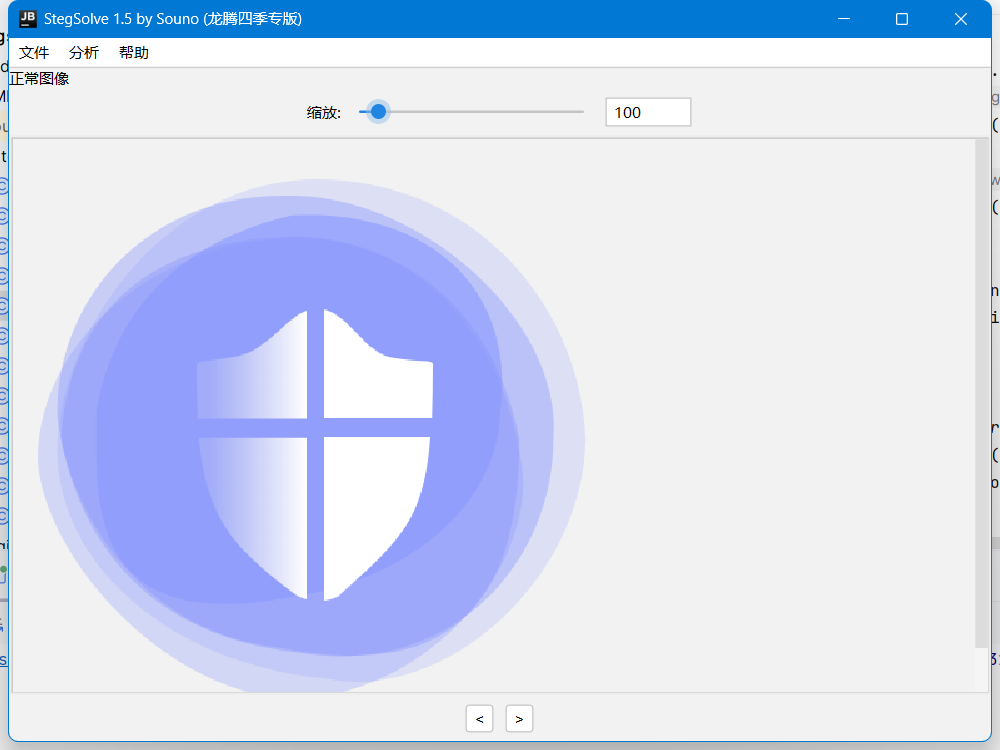The image size is (1000, 750).
Task: Open the 帮助 menu
Action: (134, 53)
